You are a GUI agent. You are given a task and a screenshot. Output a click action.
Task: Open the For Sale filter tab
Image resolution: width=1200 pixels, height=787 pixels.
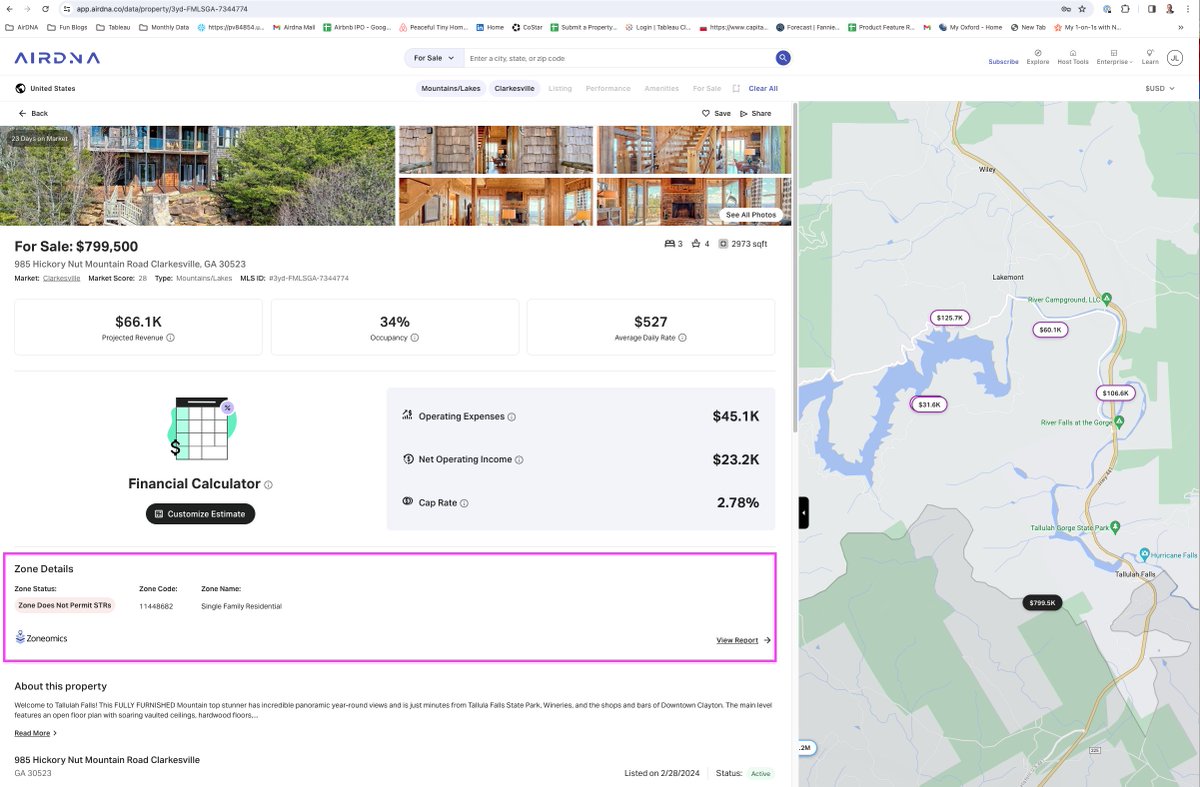coord(707,88)
